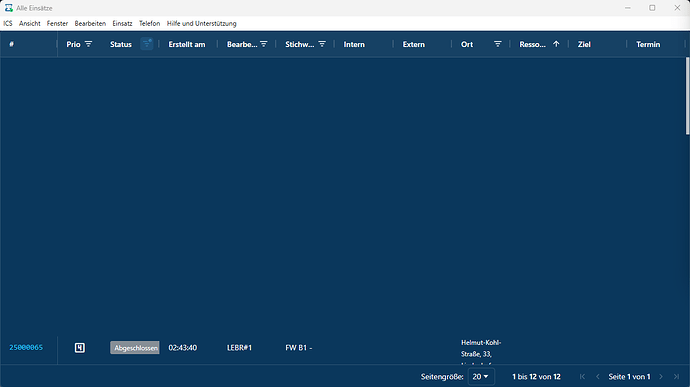
Task: Select the time 02:43:40 cell
Action: coord(183,348)
